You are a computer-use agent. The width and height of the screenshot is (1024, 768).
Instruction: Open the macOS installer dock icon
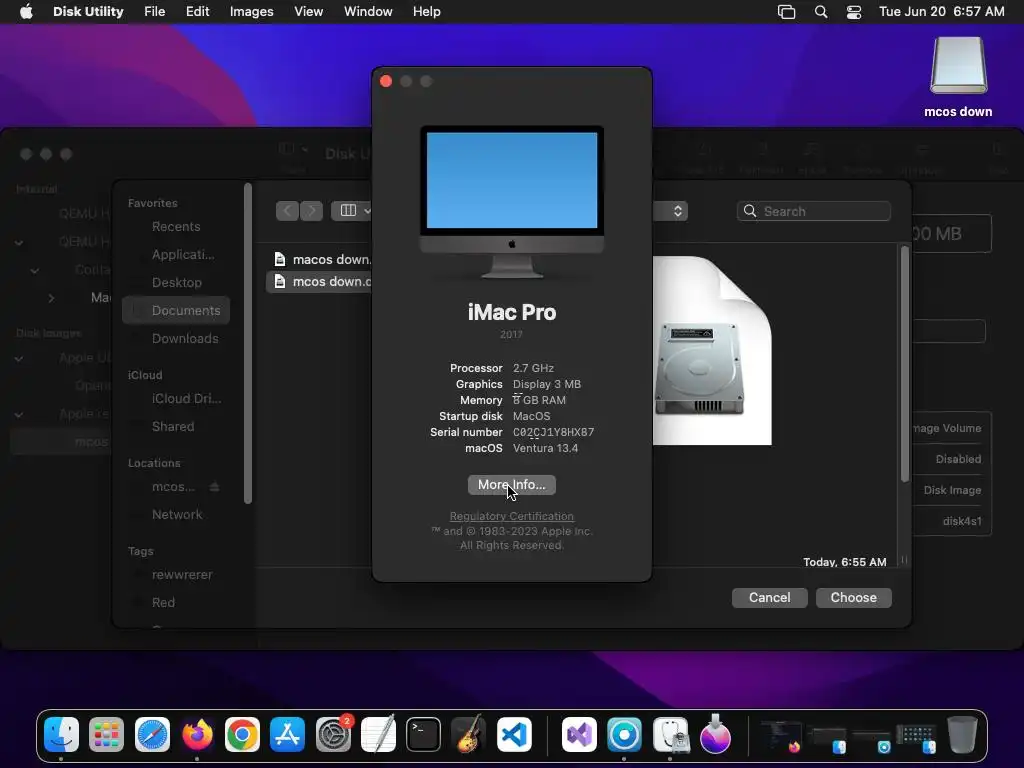tap(715, 735)
